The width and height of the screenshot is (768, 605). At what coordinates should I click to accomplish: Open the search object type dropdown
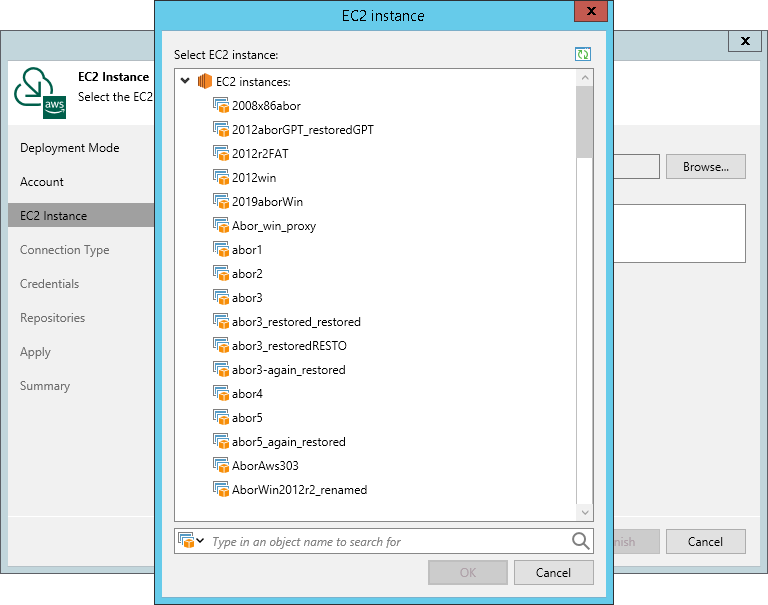[x=191, y=541]
